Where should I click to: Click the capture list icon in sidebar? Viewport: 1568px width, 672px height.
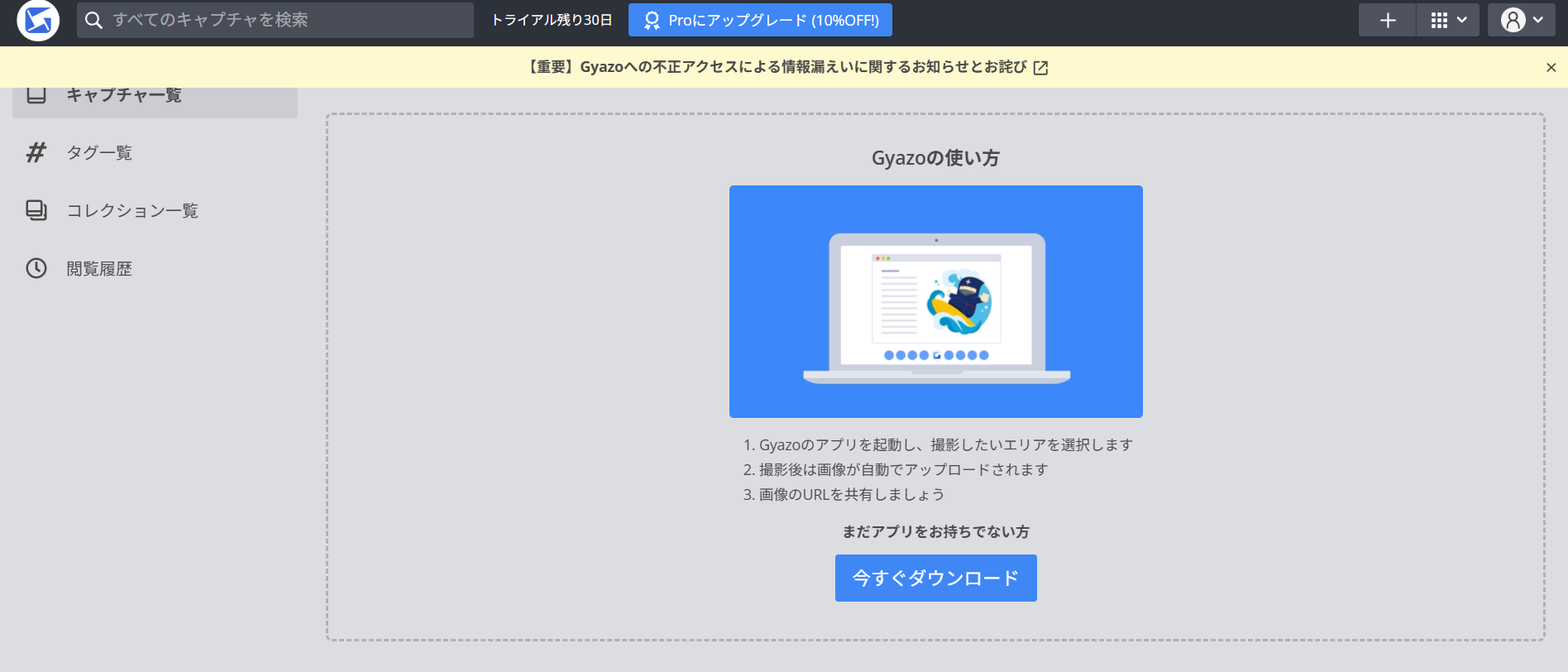36,94
